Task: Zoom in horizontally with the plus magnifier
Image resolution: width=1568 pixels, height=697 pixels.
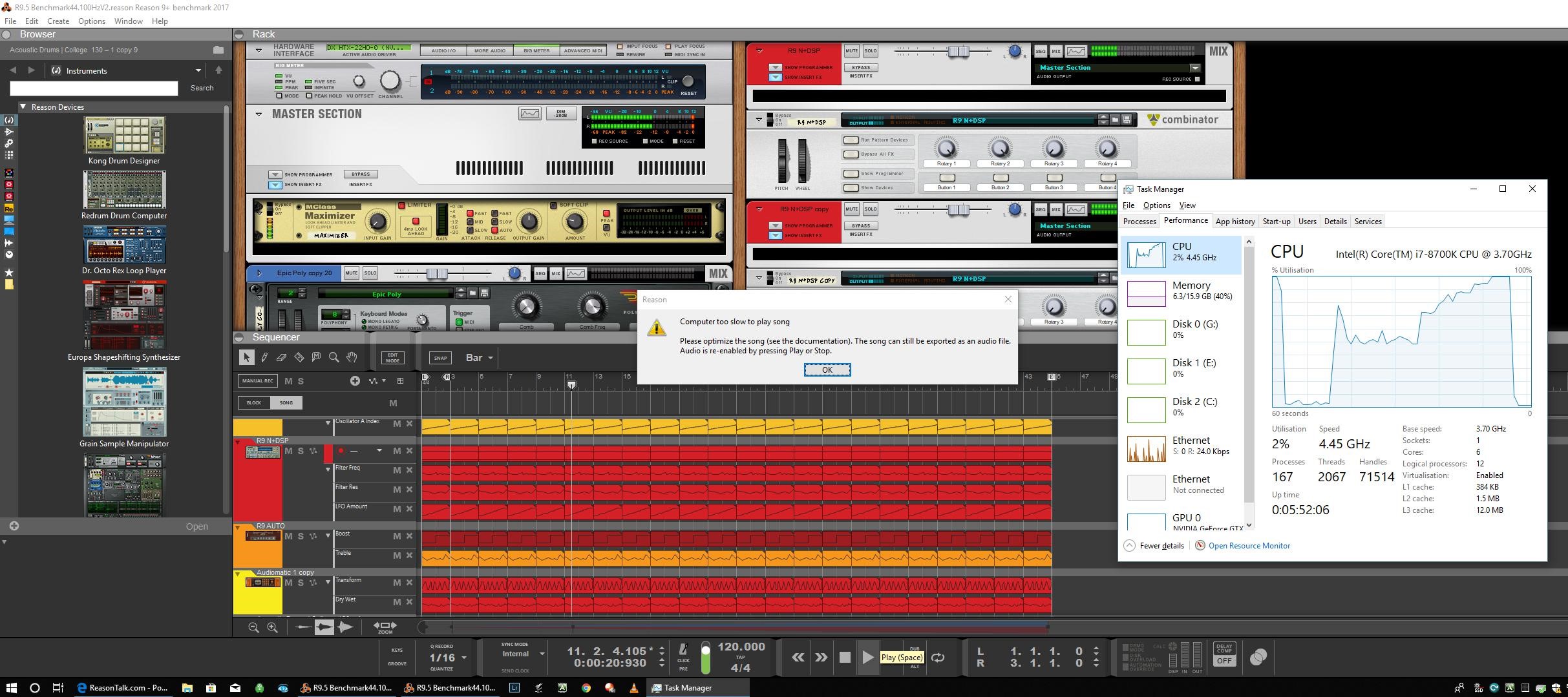Action: click(272, 627)
